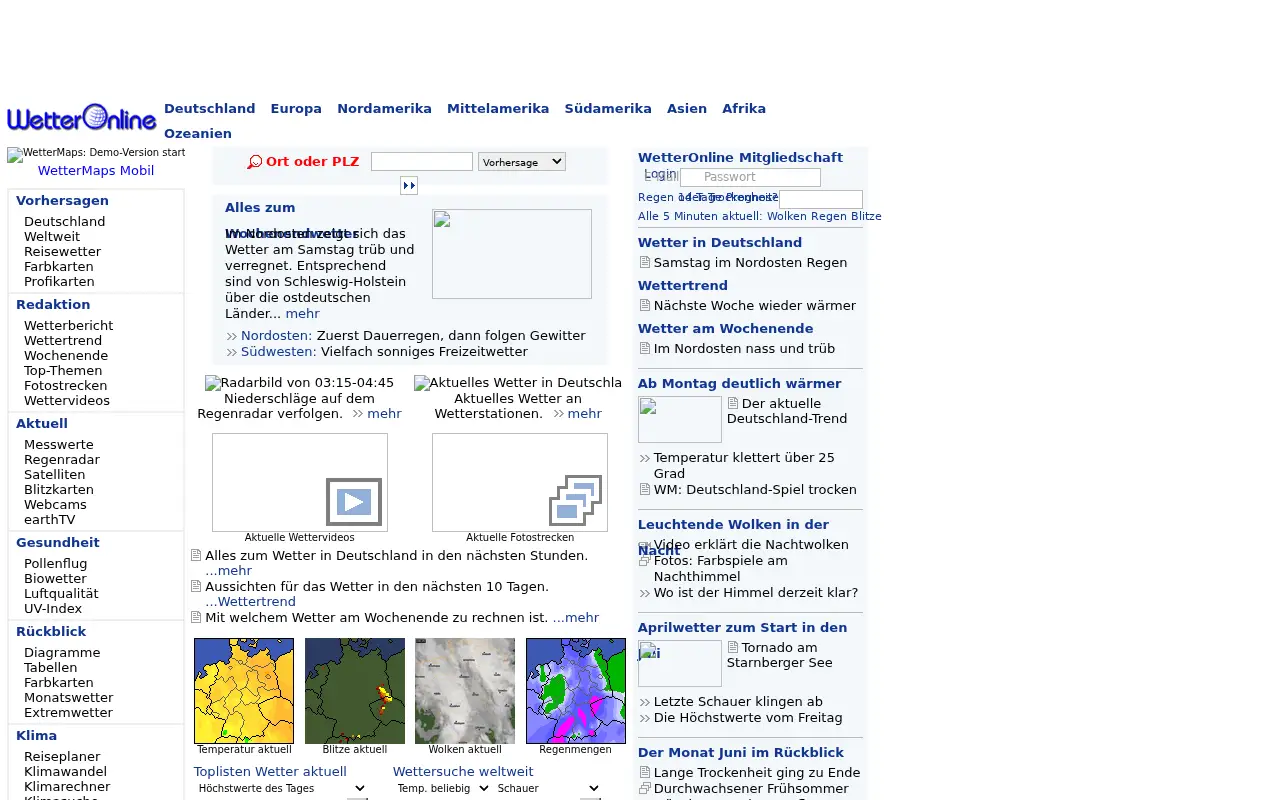This screenshot has height=800, width=1280.
Task: Click the arrow icon beside Nordosten headline
Action: (232, 336)
